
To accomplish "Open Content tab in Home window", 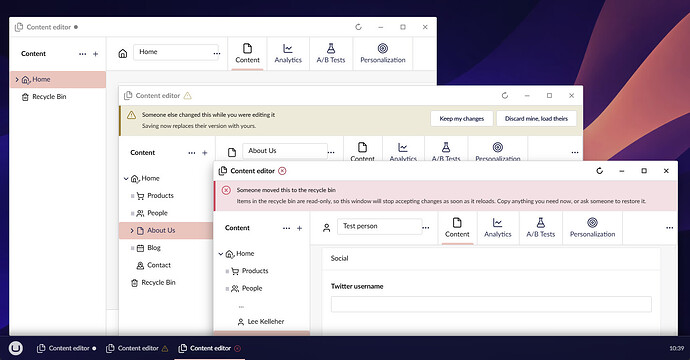I will pyautogui.click(x=247, y=54).
